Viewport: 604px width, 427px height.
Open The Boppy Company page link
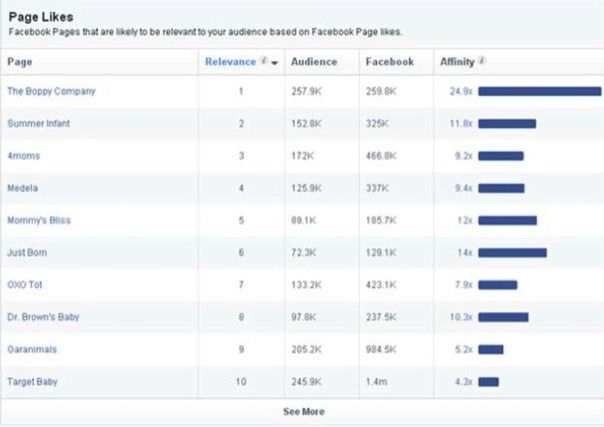point(51,91)
